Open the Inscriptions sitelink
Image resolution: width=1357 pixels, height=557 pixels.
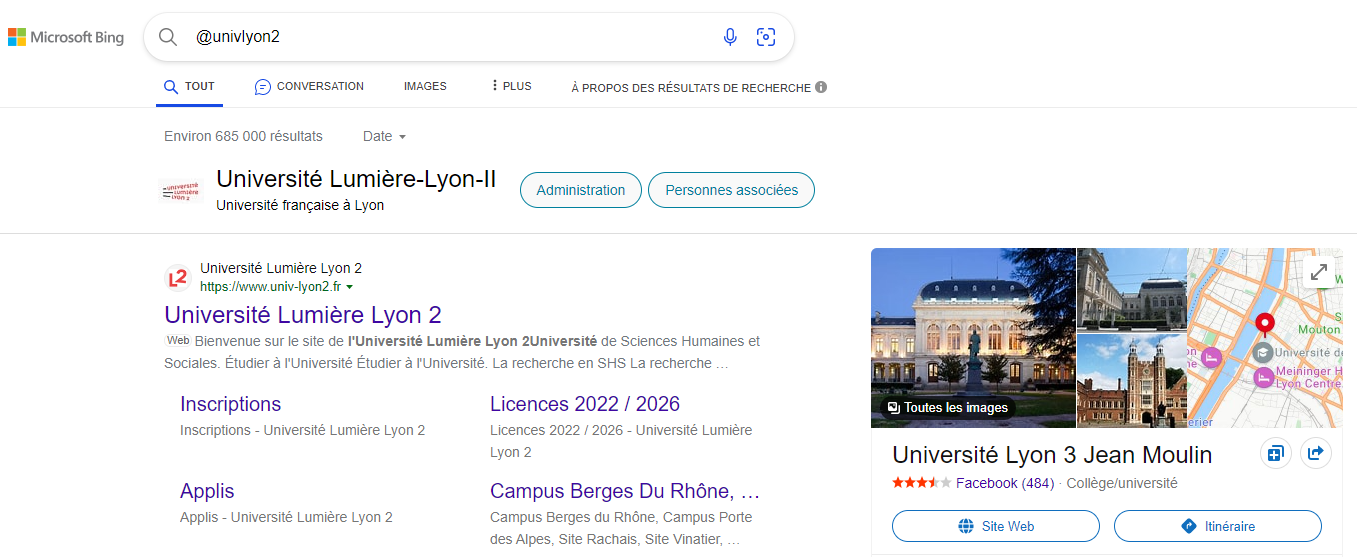pyautogui.click(x=230, y=404)
